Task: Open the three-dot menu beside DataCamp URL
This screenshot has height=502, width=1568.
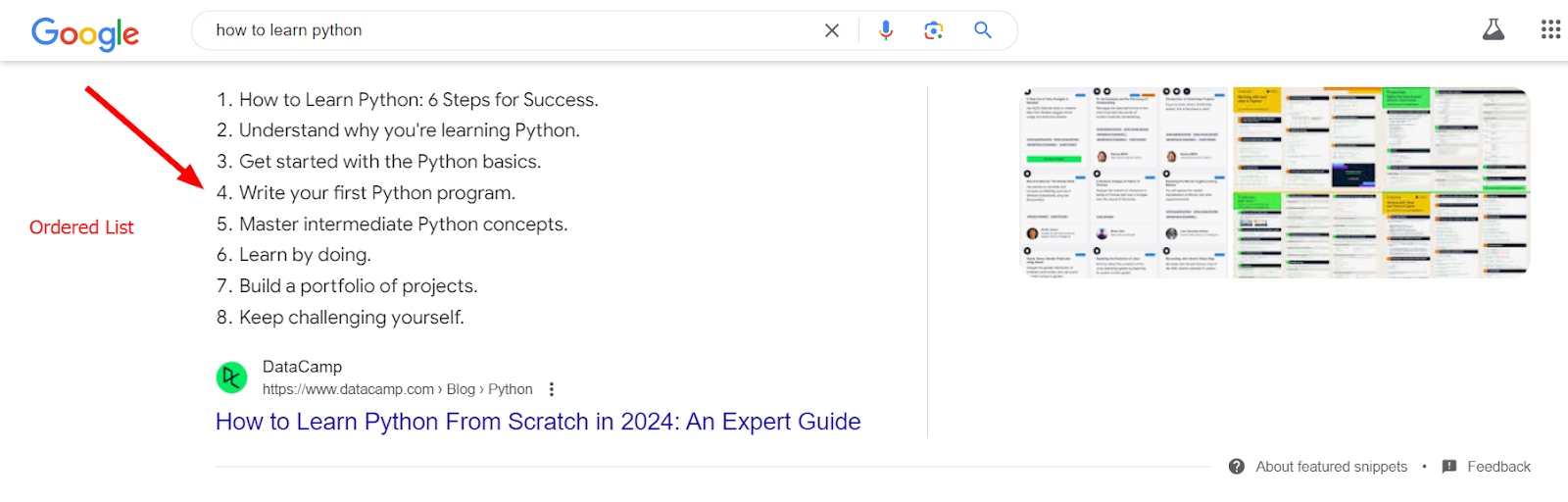Action: pos(552,389)
